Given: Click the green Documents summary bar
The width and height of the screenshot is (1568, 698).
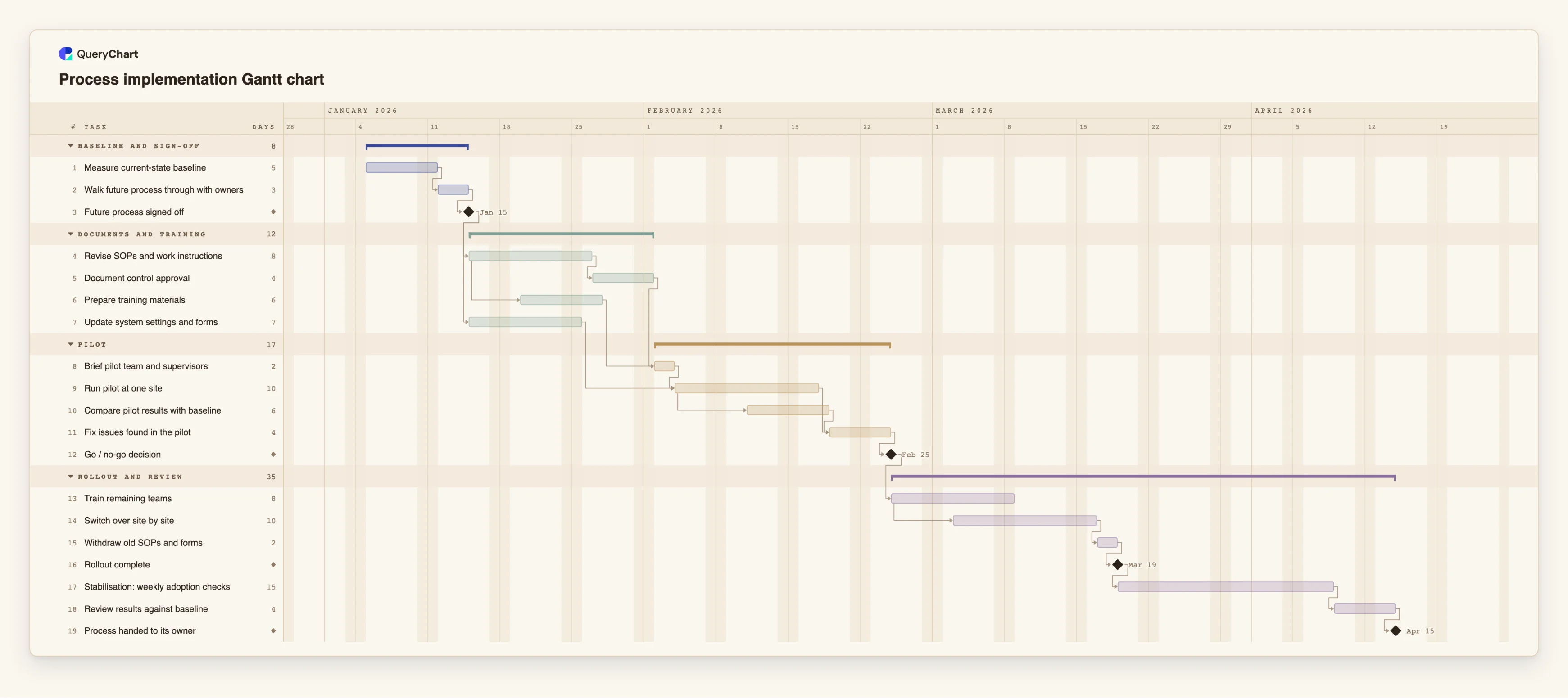Looking at the screenshot, I should tap(561, 234).
